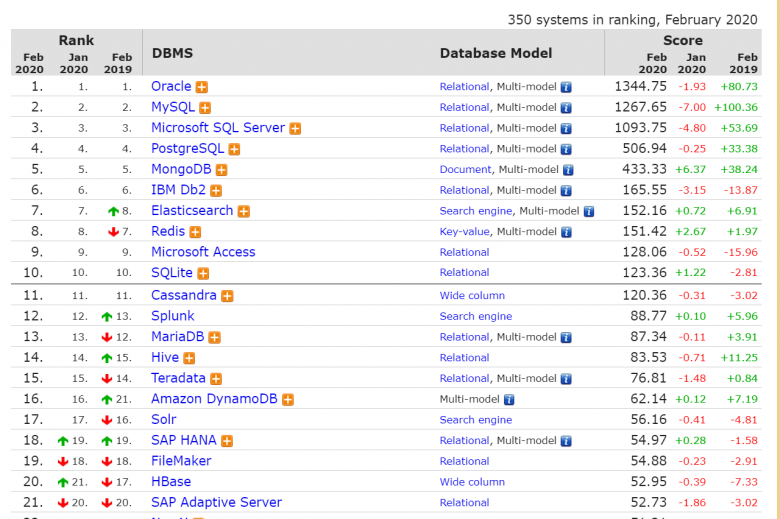Click the plus icon next to IBM Db2
The image size is (780, 519).
pyautogui.click(x=216, y=191)
